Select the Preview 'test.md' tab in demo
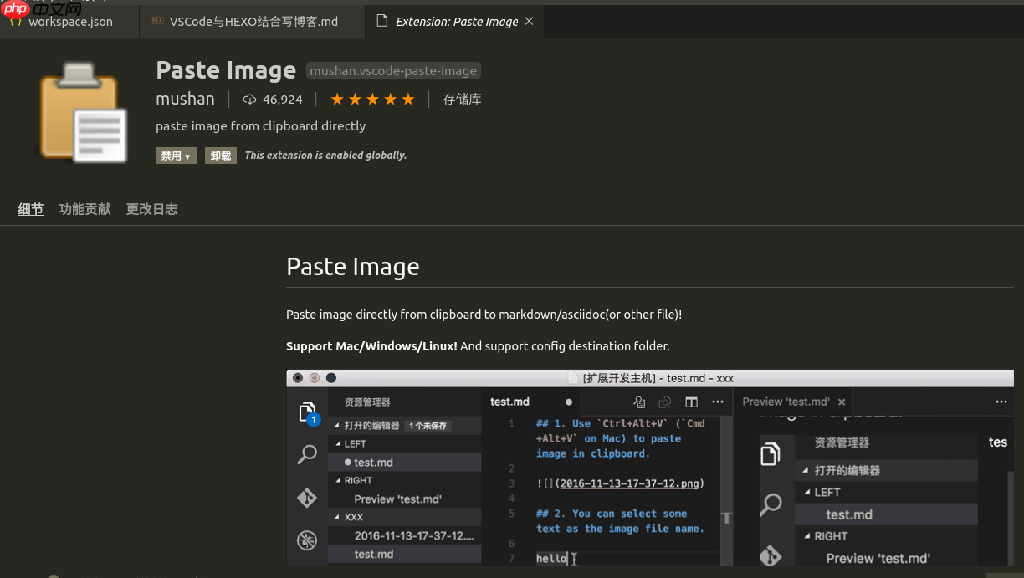The image size is (1024, 578). 786,402
